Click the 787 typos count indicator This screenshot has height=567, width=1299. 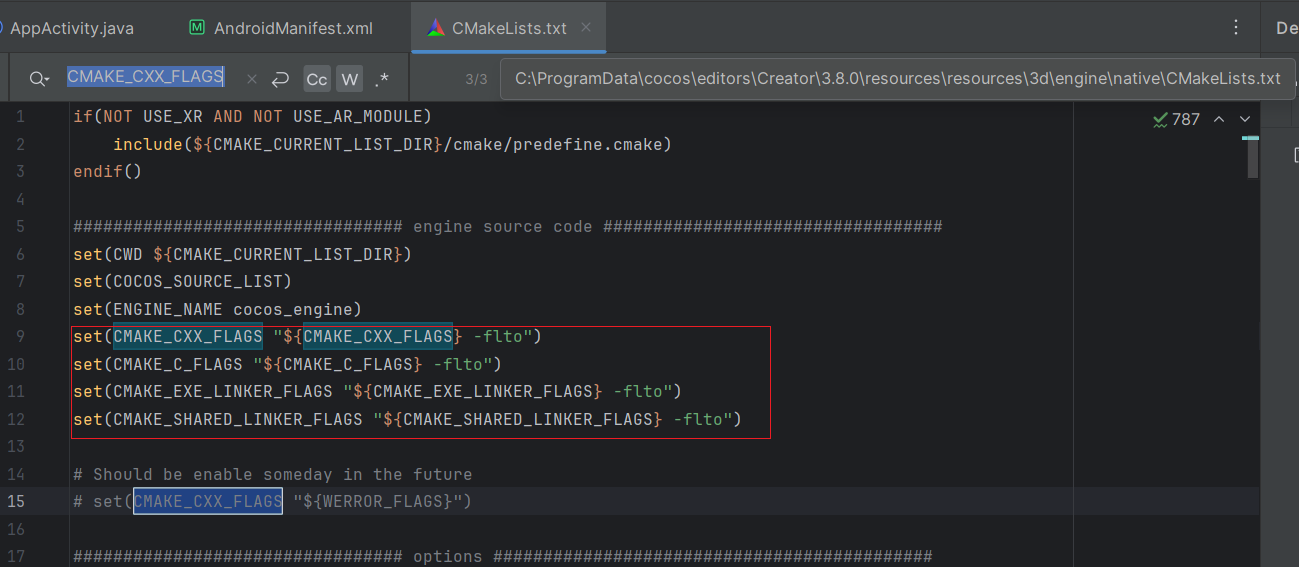[x=1185, y=120]
